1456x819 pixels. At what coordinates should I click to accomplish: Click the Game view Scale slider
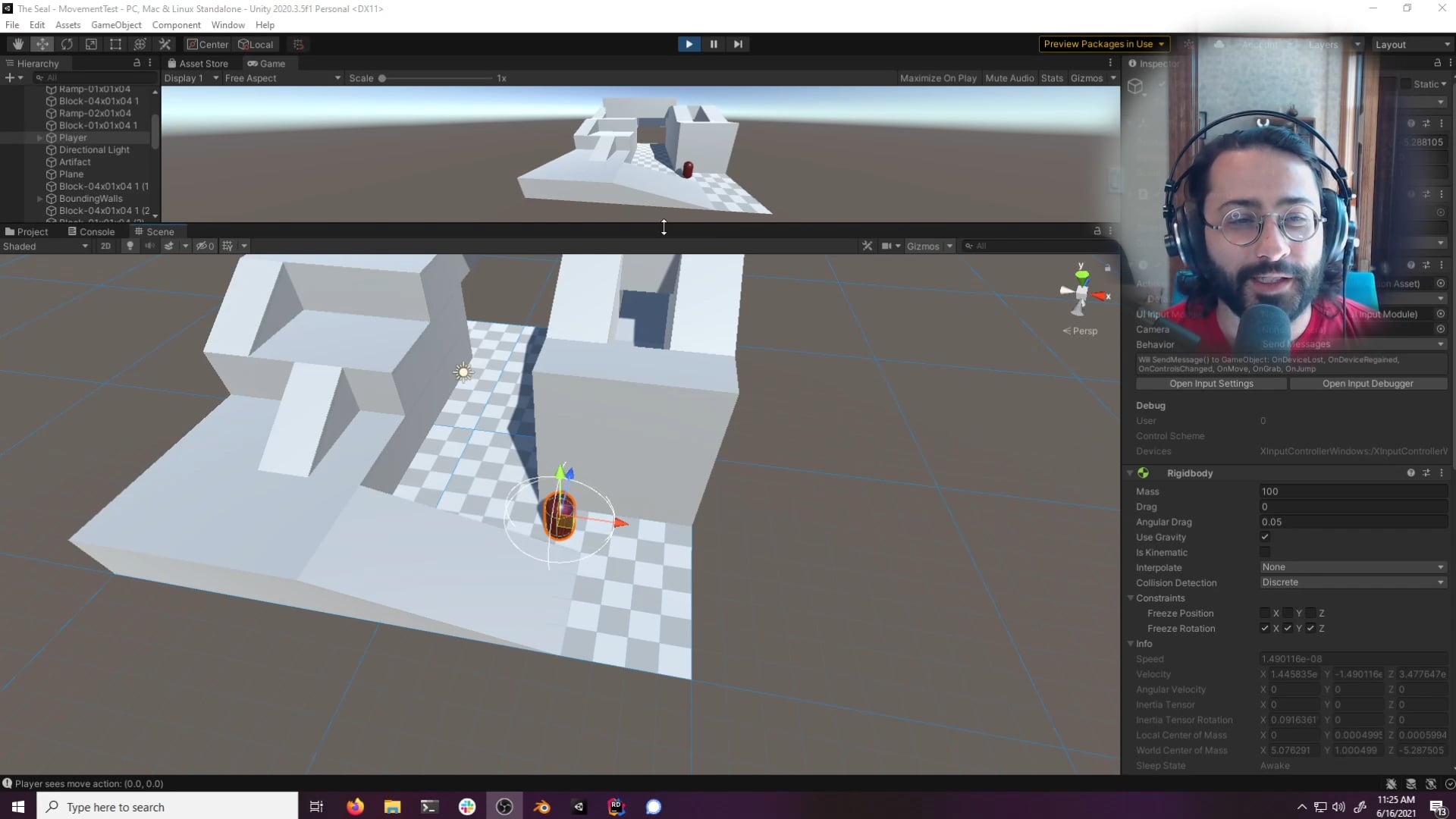436,78
